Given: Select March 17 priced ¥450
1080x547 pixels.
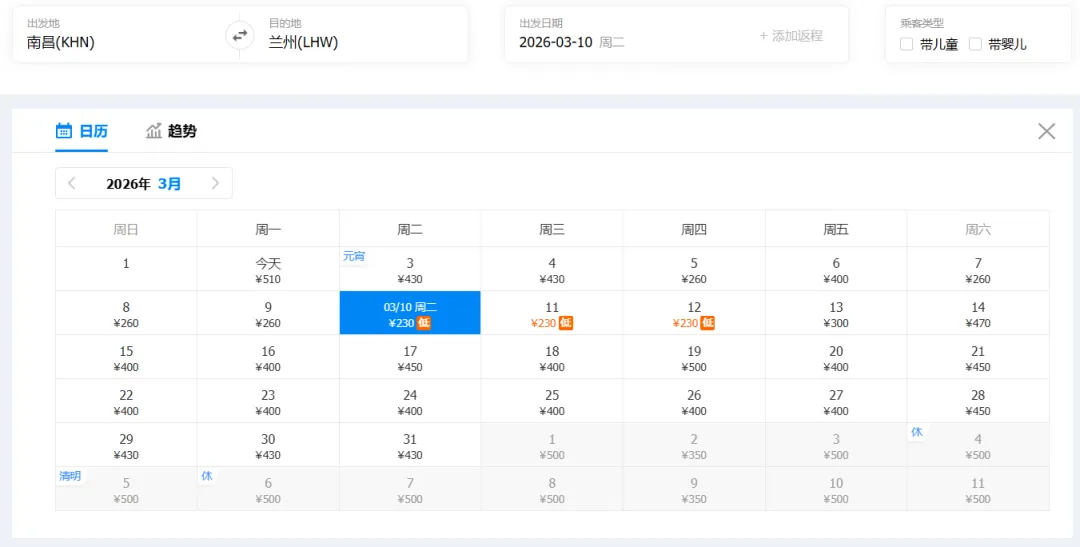Looking at the screenshot, I should click(x=410, y=357).
